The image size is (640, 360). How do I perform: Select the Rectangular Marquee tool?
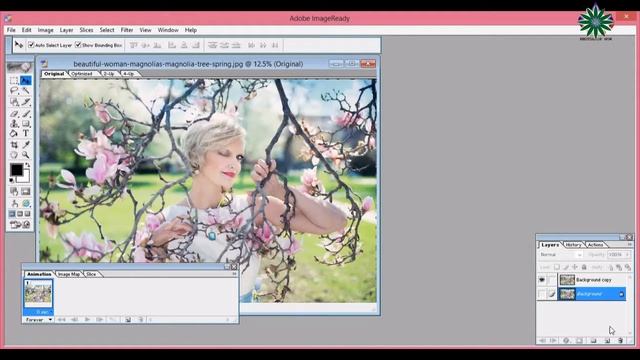point(14,80)
